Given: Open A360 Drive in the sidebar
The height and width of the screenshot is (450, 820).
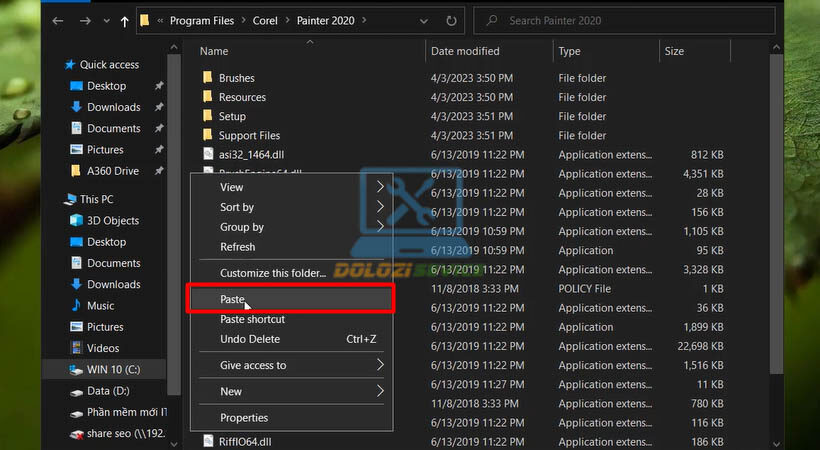Looking at the screenshot, I should pyautogui.click(x=113, y=171).
